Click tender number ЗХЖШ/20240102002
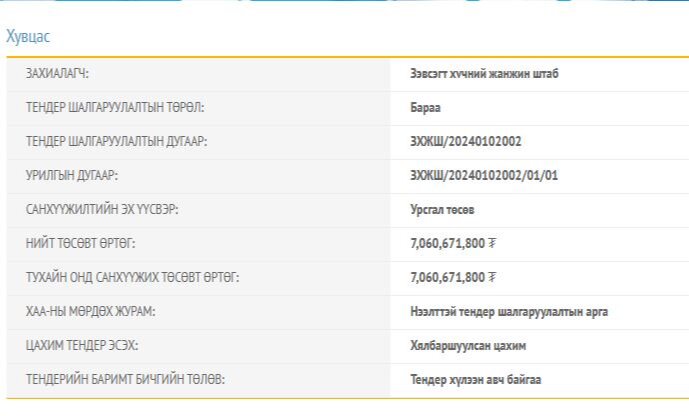 pos(465,142)
